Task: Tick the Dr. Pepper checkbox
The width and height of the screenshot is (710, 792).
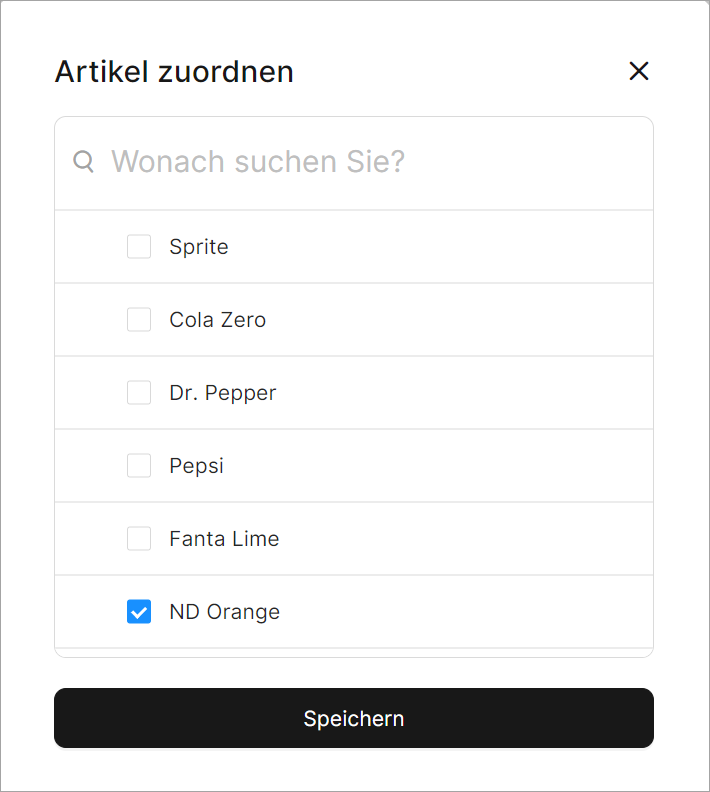Action: point(139,393)
